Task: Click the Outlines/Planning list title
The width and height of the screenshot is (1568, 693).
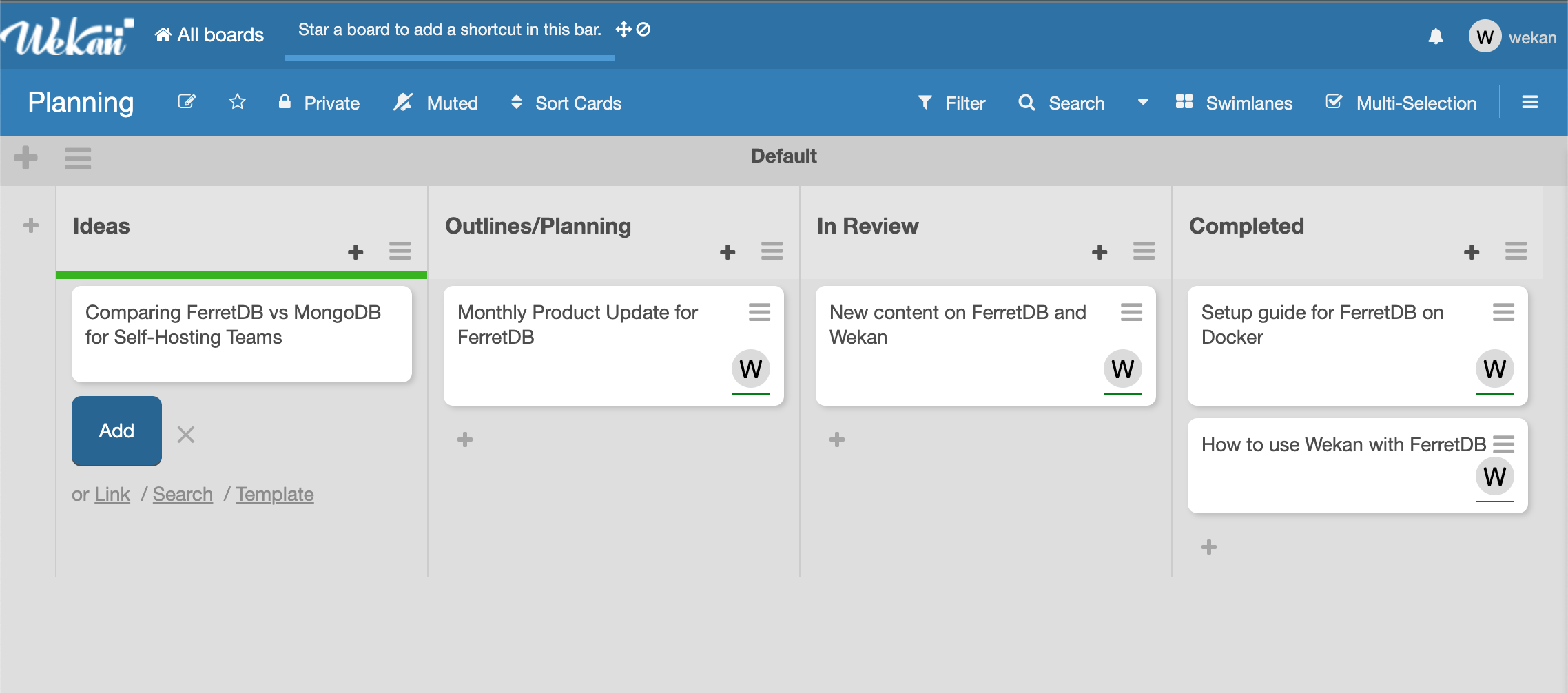Action: pyautogui.click(x=538, y=226)
